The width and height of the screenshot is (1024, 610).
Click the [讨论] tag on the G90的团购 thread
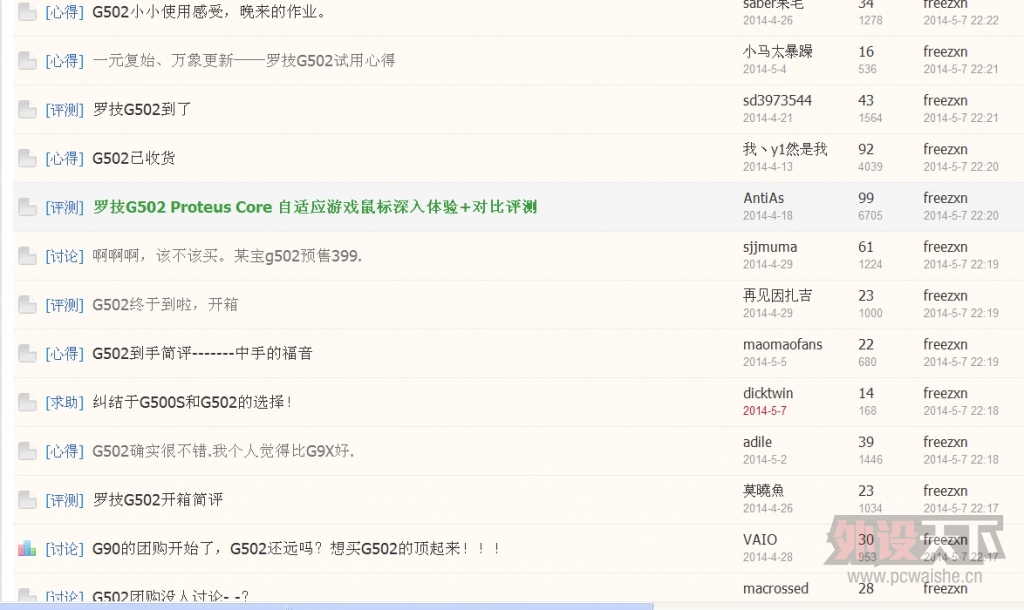[x=64, y=549]
